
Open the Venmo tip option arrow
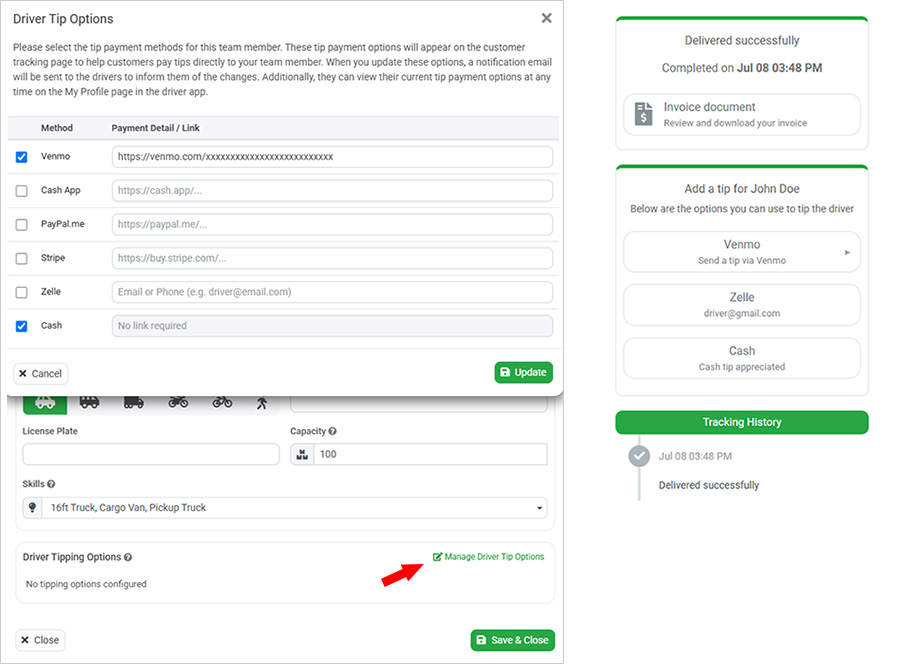[x=847, y=252]
